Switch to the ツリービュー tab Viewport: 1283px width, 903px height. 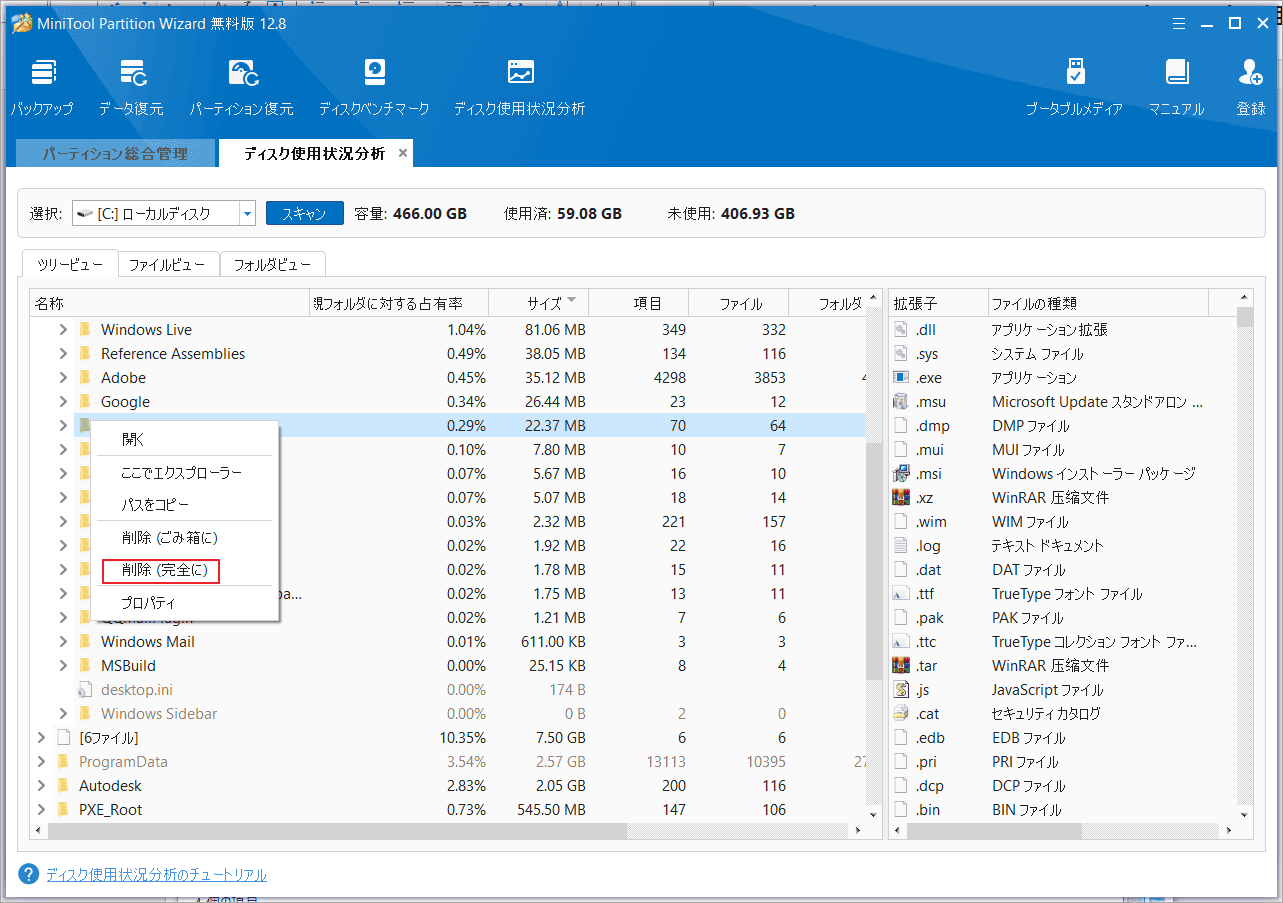pyautogui.click(x=69, y=264)
